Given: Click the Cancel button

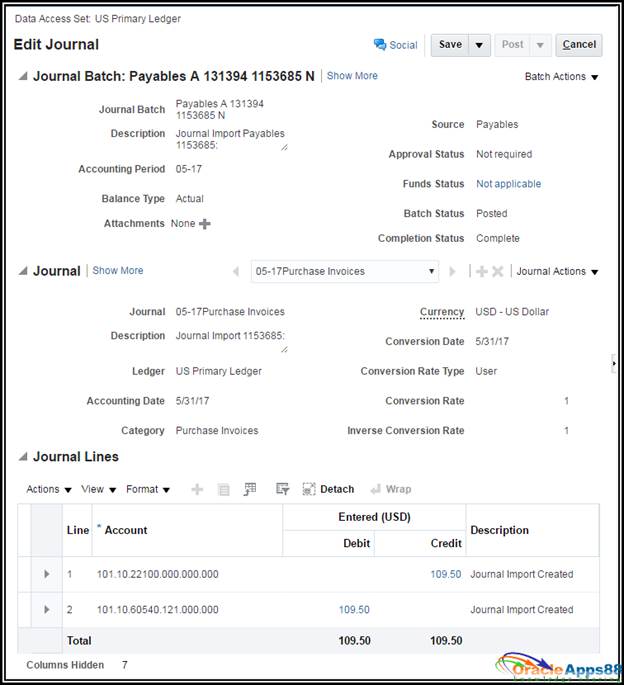Looking at the screenshot, I should 579,45.
